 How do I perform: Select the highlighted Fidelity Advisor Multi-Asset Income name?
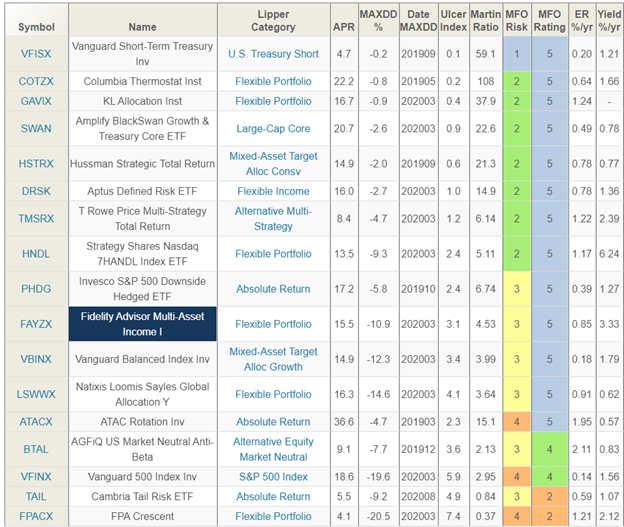[x=142, y=324]
